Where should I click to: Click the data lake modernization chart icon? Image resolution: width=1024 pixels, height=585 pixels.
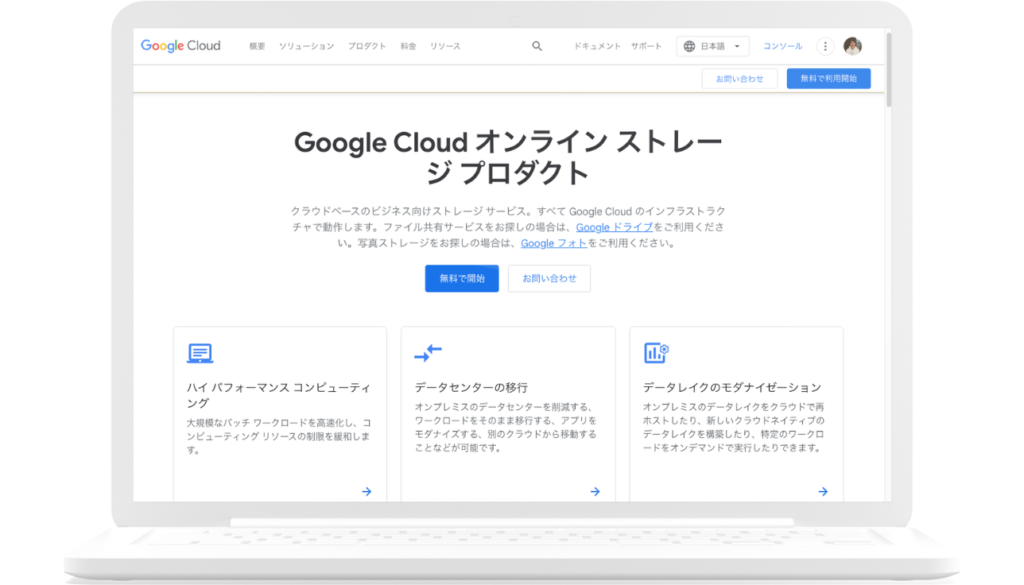[656, 353]
